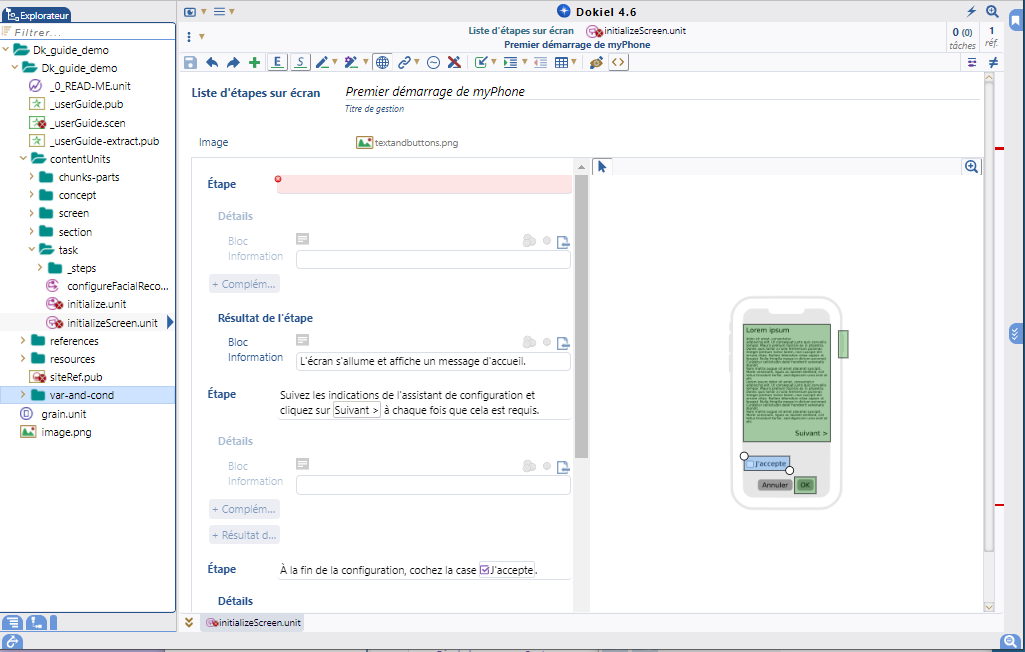The image size is (1025, 652).
Task: Toggle the angle-brackets XML source view
Action: coord(618,63)
